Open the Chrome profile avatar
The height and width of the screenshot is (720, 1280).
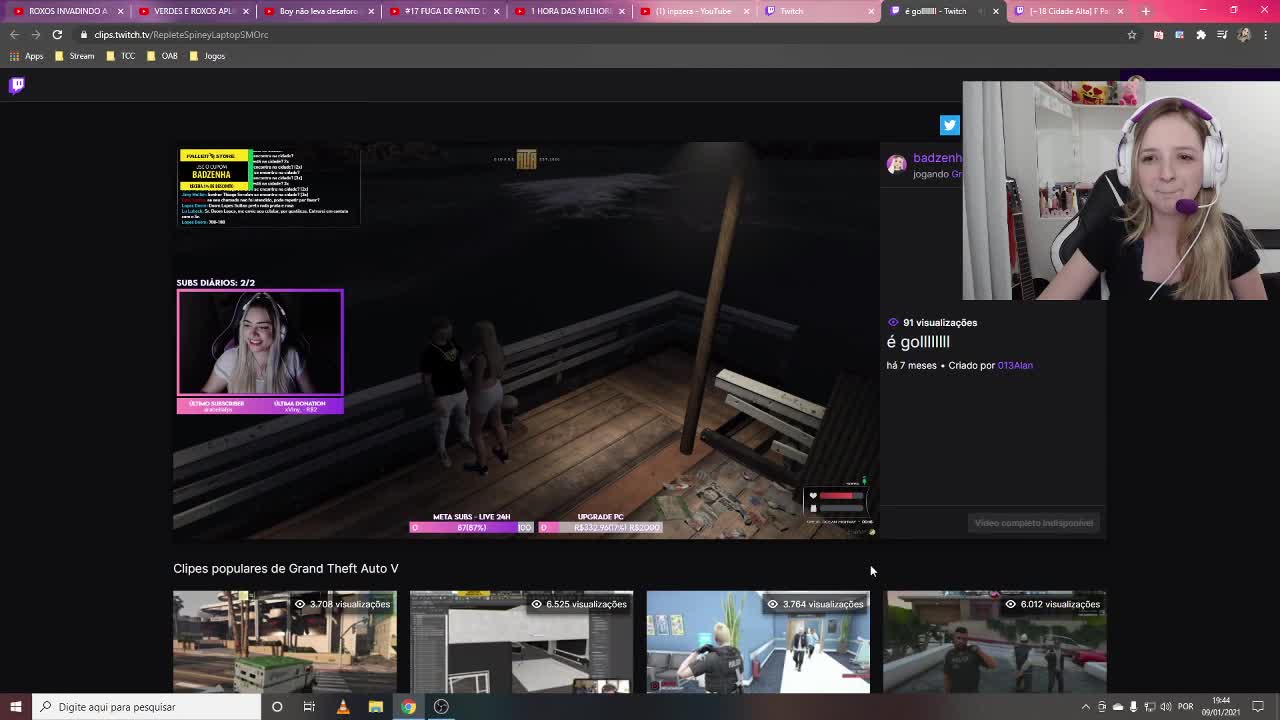pos(1244,35)
